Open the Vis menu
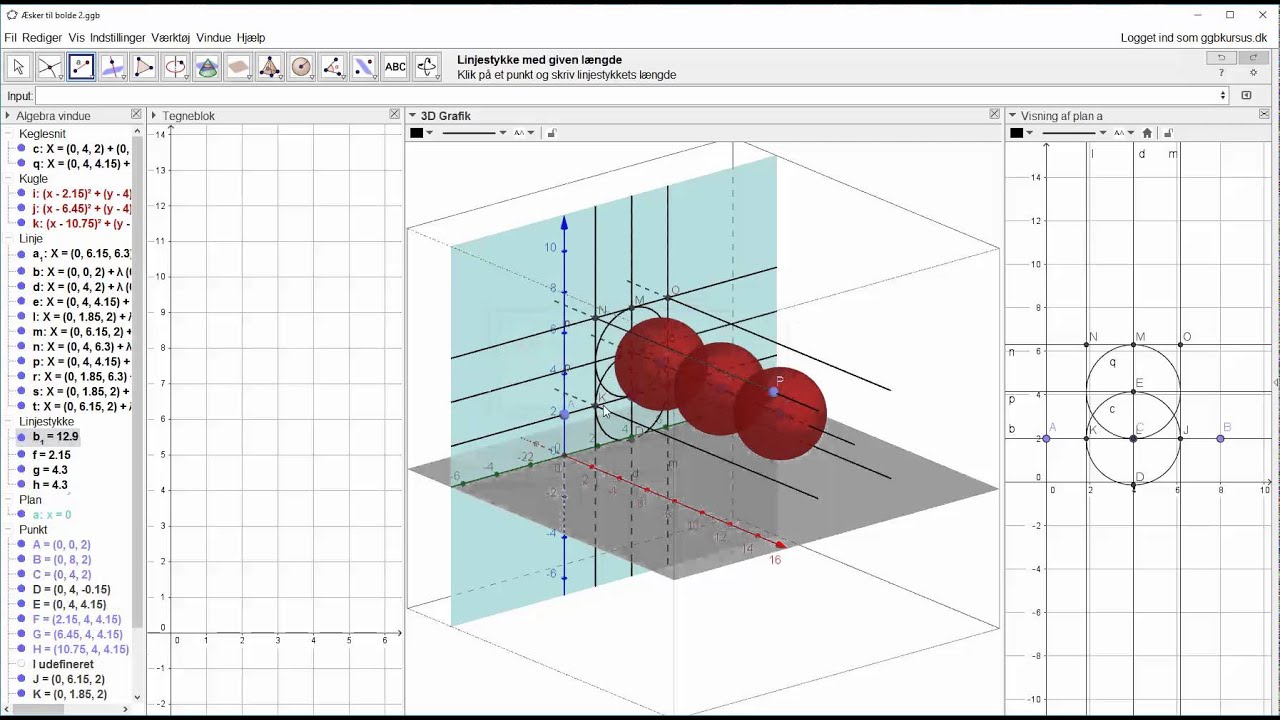The width and height of the screenshot is (1280, 720). pos(76,38)
